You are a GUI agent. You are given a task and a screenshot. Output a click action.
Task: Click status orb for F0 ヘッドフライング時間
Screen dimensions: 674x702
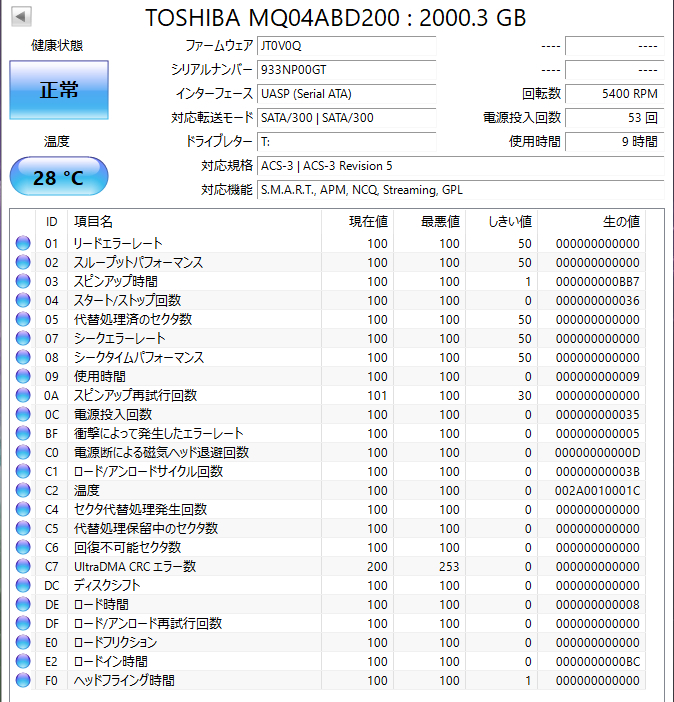pyautogui.click(x=23, y=681)
